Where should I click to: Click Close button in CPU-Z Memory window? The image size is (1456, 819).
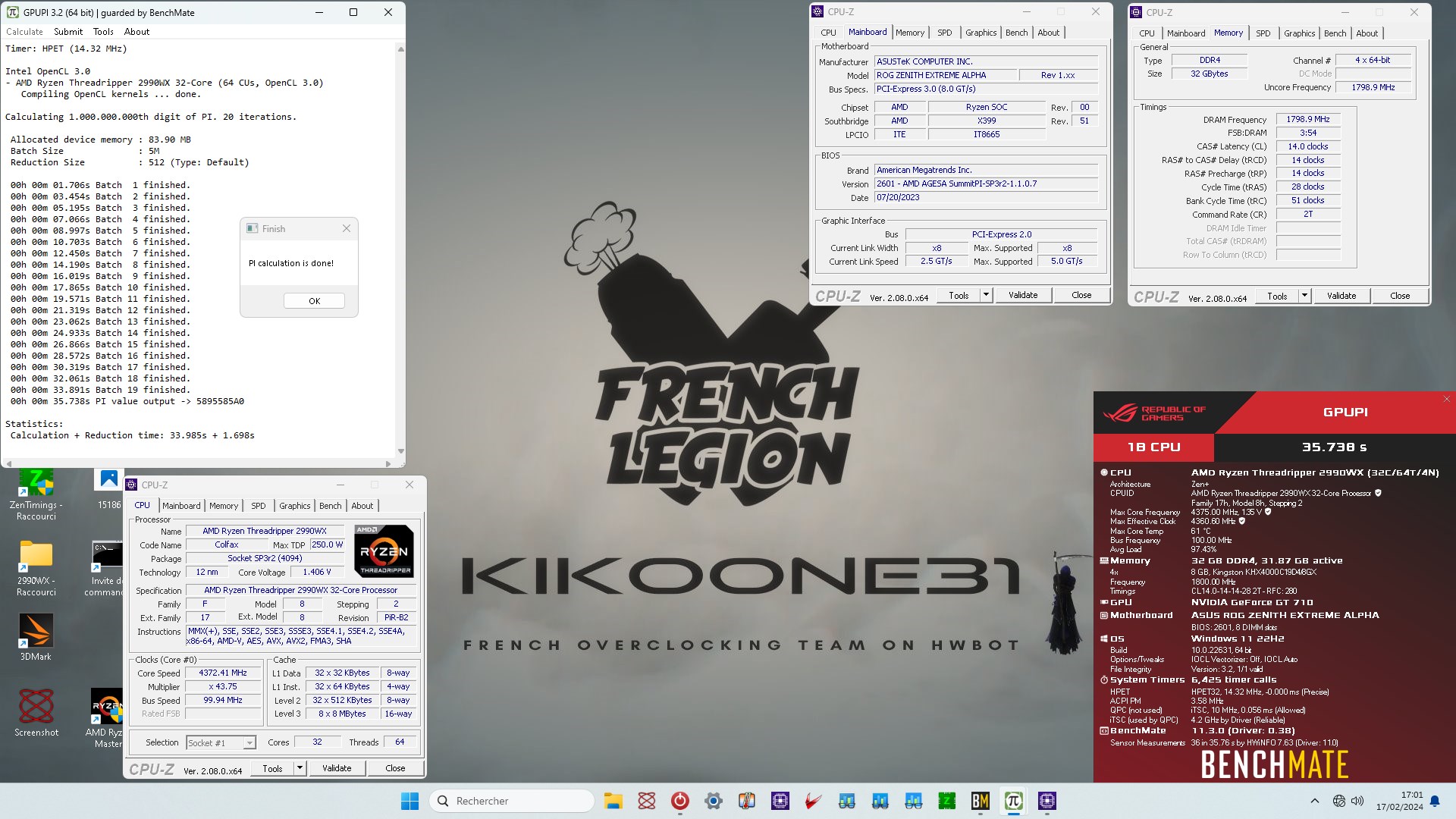point(1400,296)
